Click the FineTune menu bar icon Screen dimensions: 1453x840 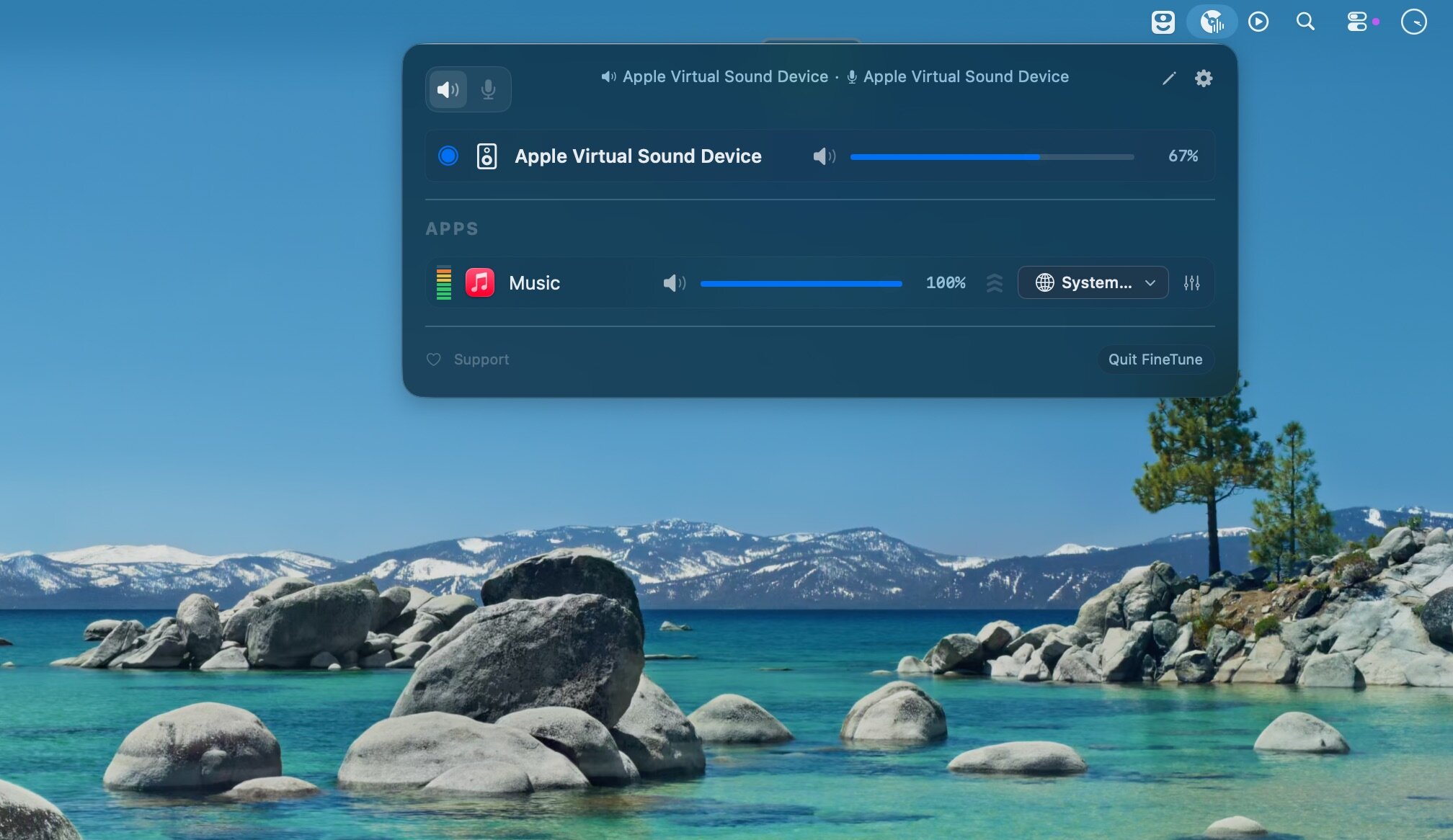(x=1212, y=22)
